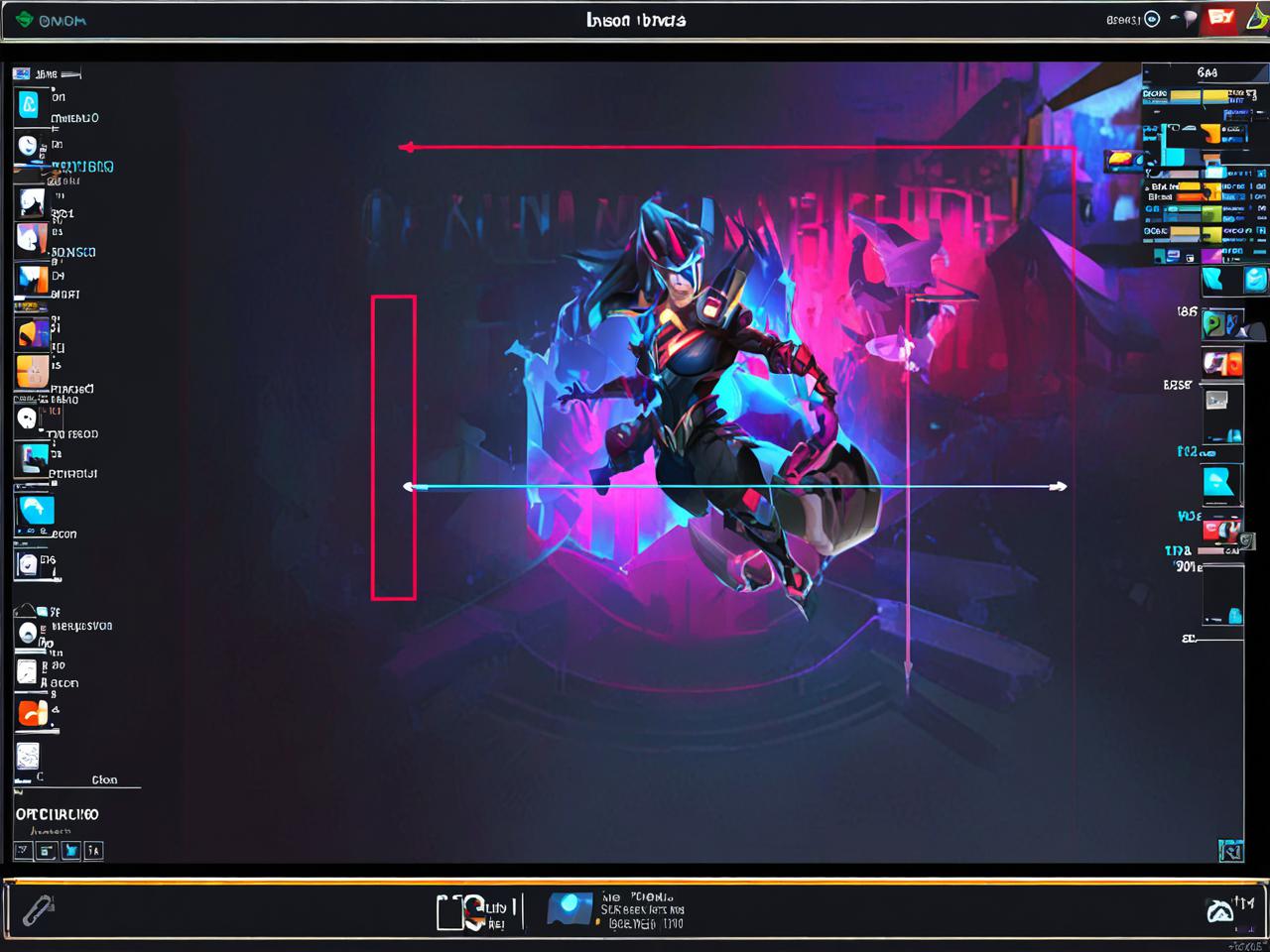Click the blue third button in bottom-left icon row
The height and width of the screenshot is (952, 1270).
pyautogui.click(x=69, y=850)
